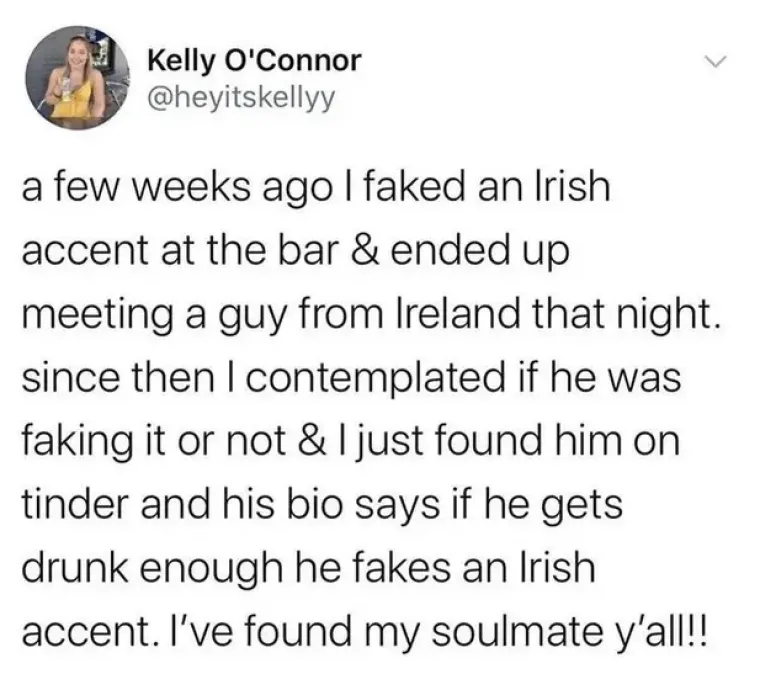Click the tweet line starting 'a few weeks ago'
Image resolution: width=760 pixels, height=674 pixels.
pyautogui.click(x=316, y=189)
